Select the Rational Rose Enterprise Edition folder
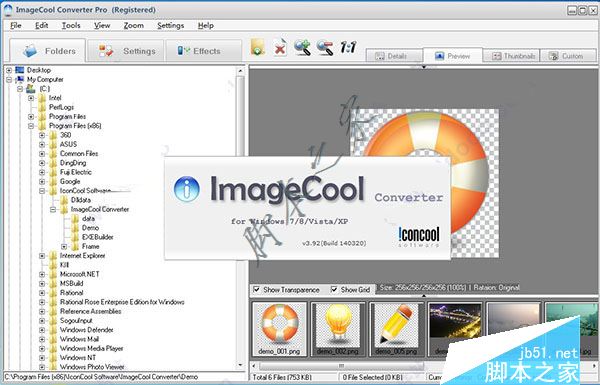The image size is (600, 385). [x=122, y=302]
